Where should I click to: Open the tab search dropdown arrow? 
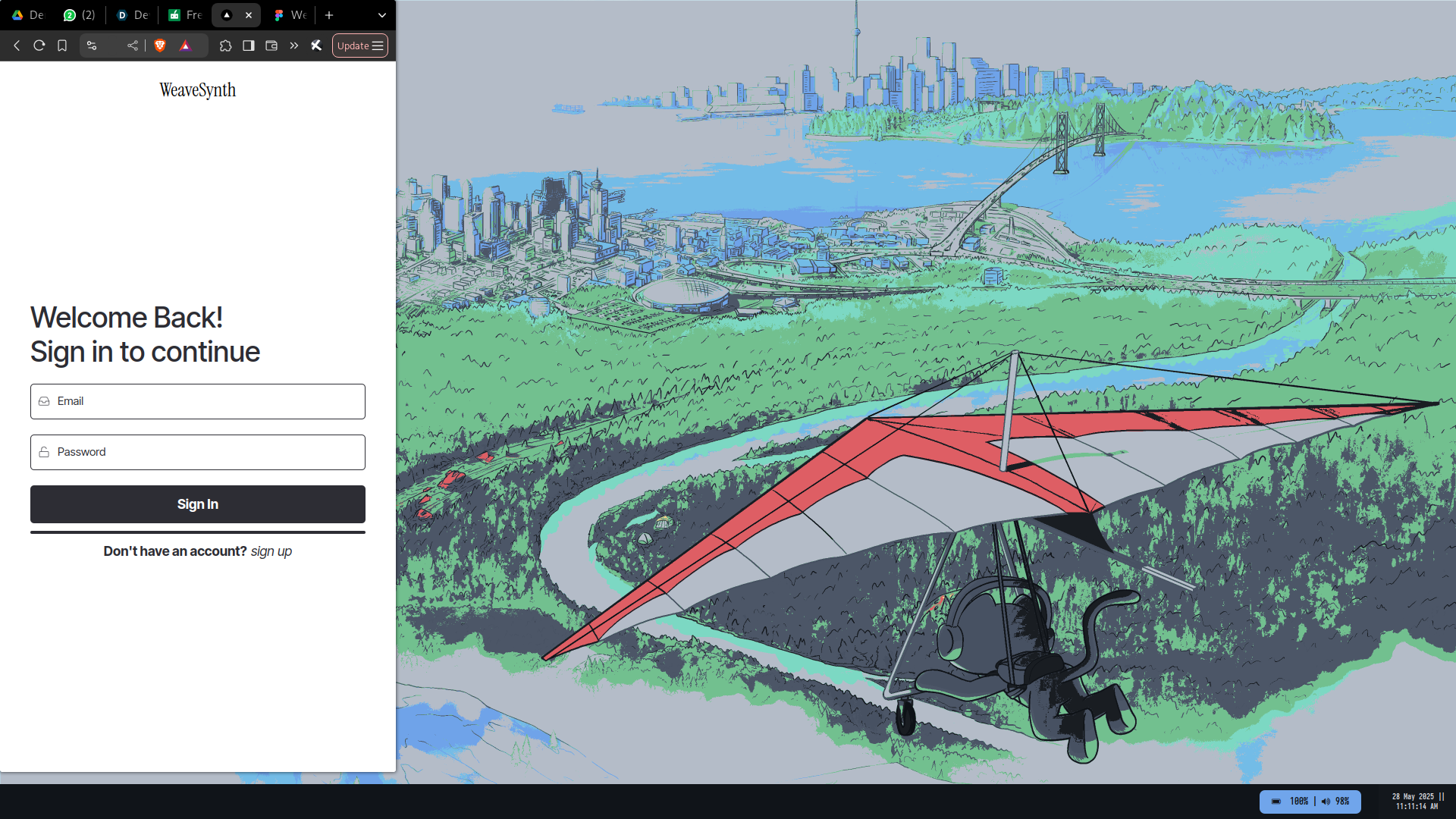coord(382,15)
